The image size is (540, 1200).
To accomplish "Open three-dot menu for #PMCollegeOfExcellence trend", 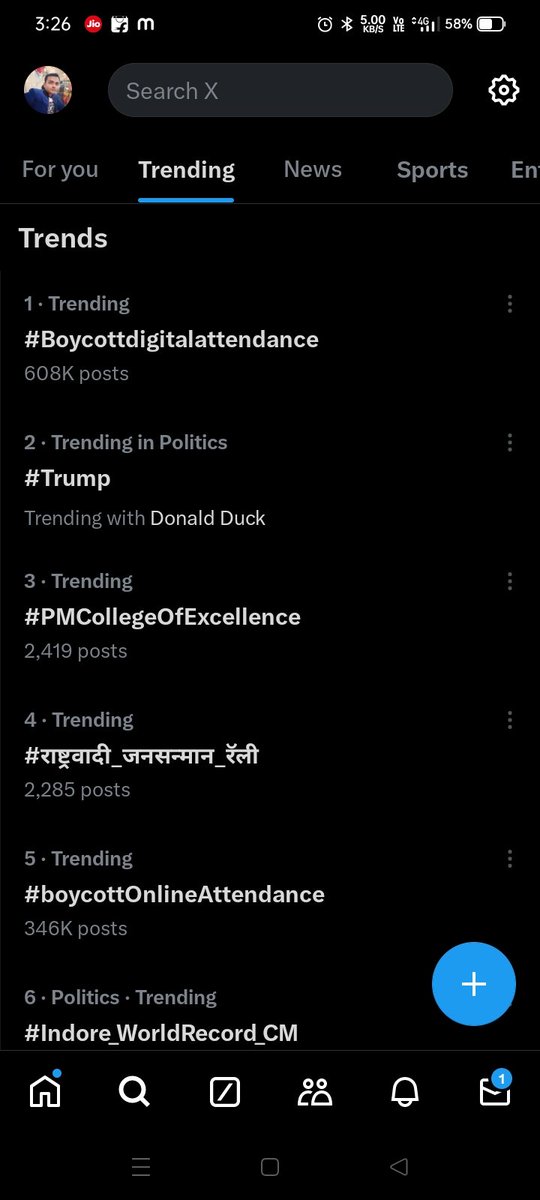I will (510, 582).
